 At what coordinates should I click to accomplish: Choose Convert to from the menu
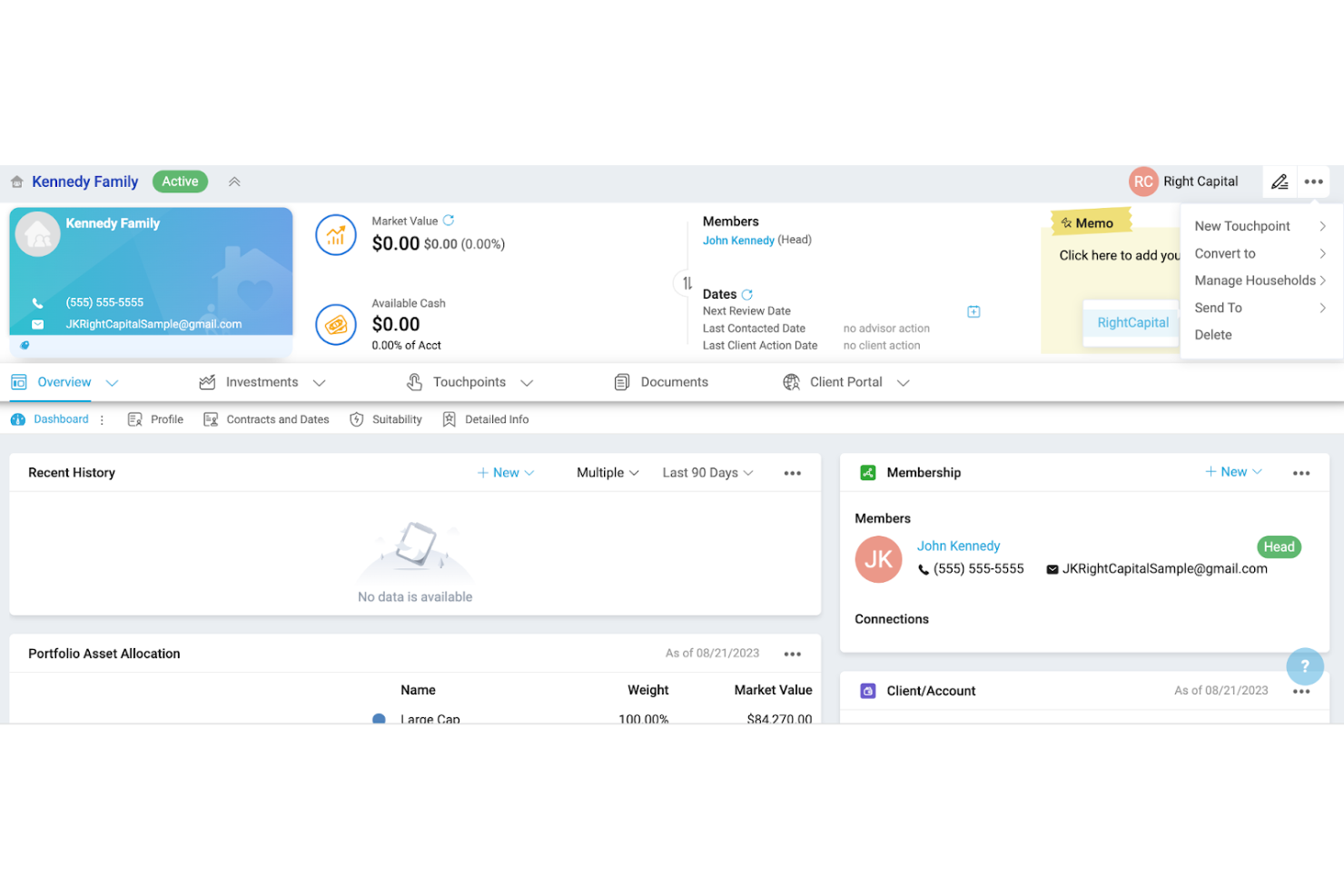tap(1260, 253)
